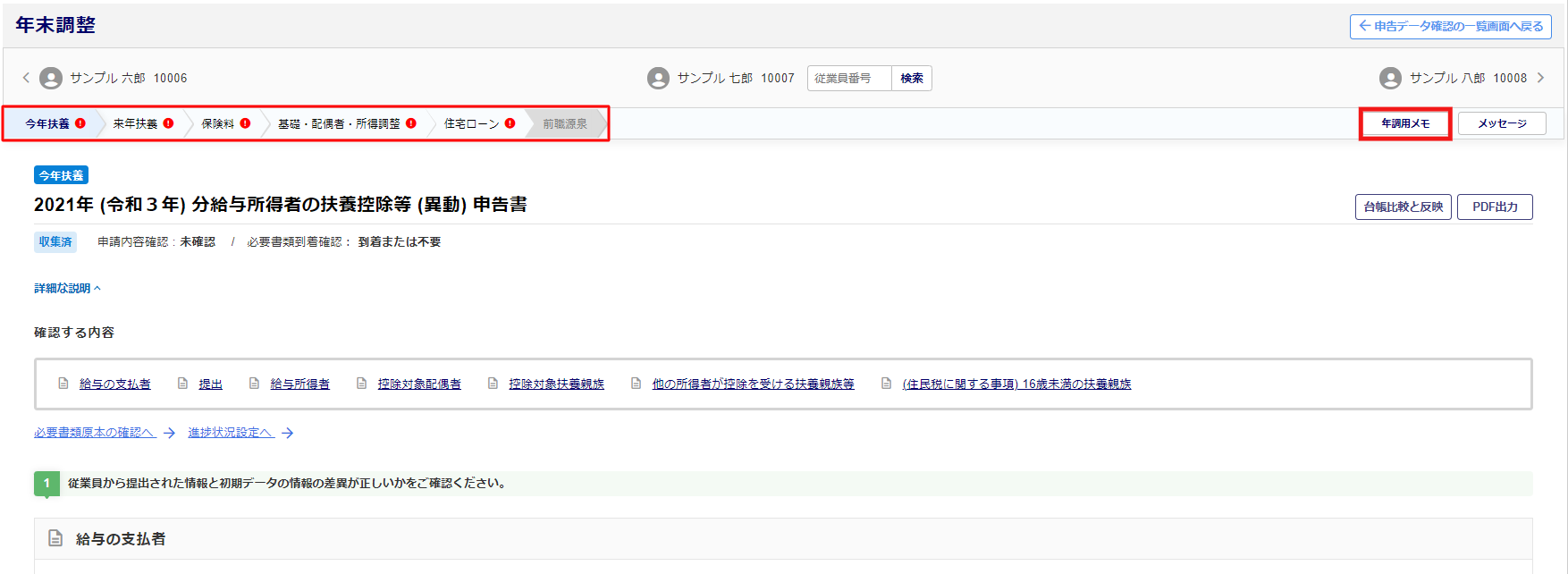Open (住民税に関する事項) 16歳未満の扶養親族 link
1568x574 pixels.
(1016, 384)
